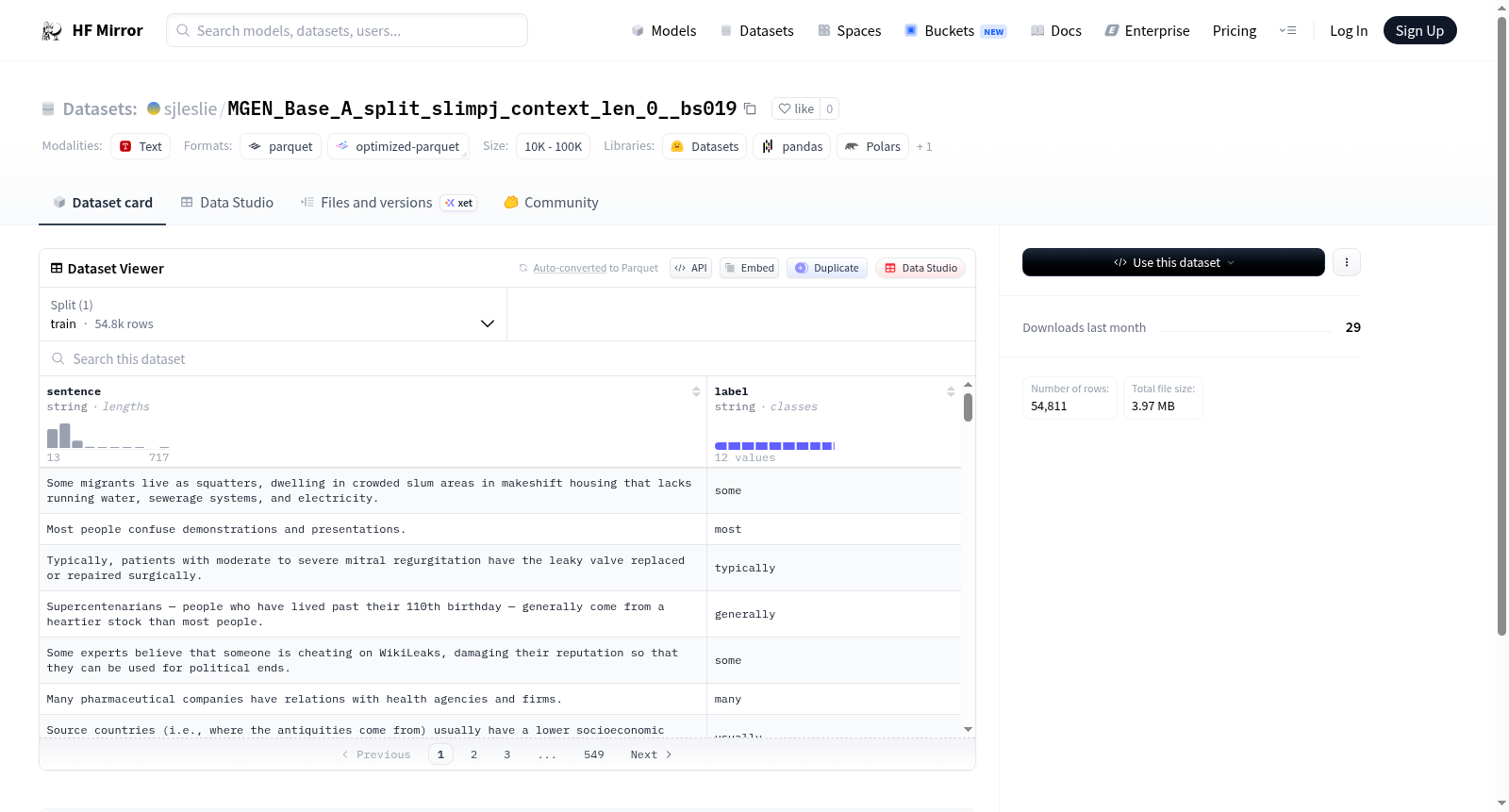Image resolution: width=1509 pixels, height=812 pixels.
Task: Select the optimized-parquet format tag
Action: (398, 146)
